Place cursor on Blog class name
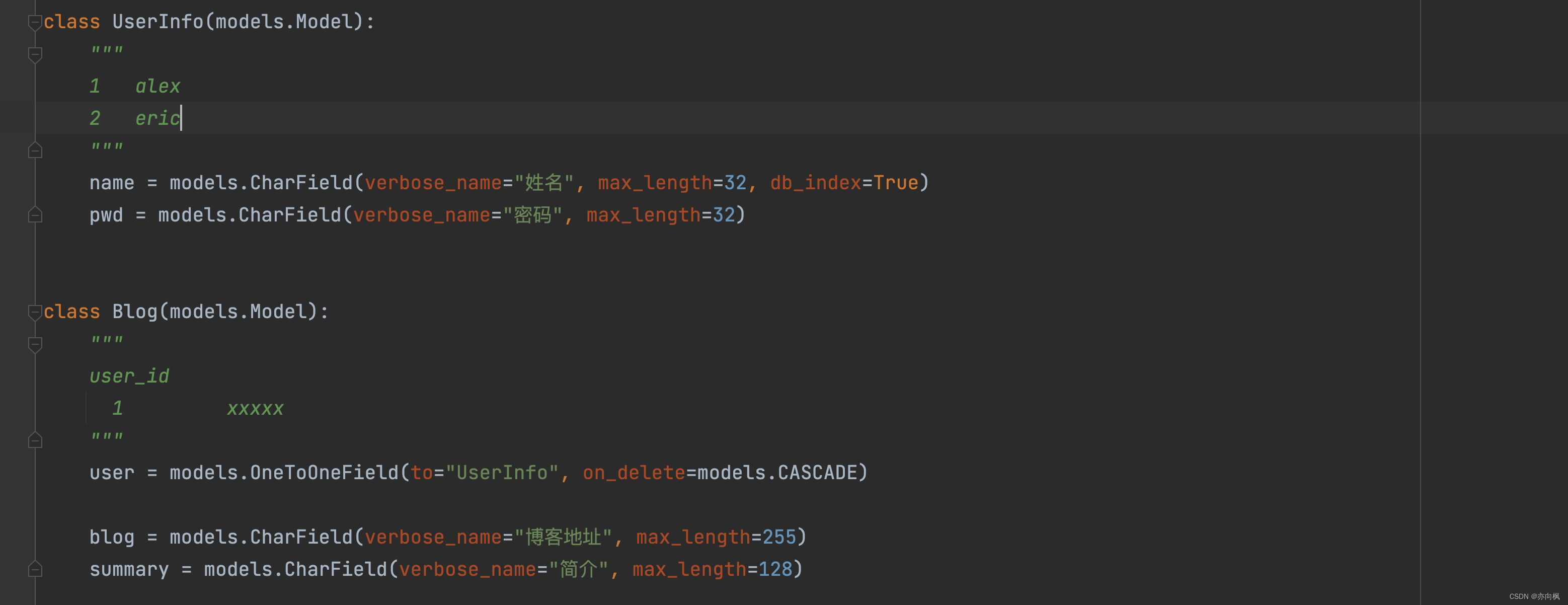Image resolution: width=1568 pixels, height=605 pixels. (134, 312)
